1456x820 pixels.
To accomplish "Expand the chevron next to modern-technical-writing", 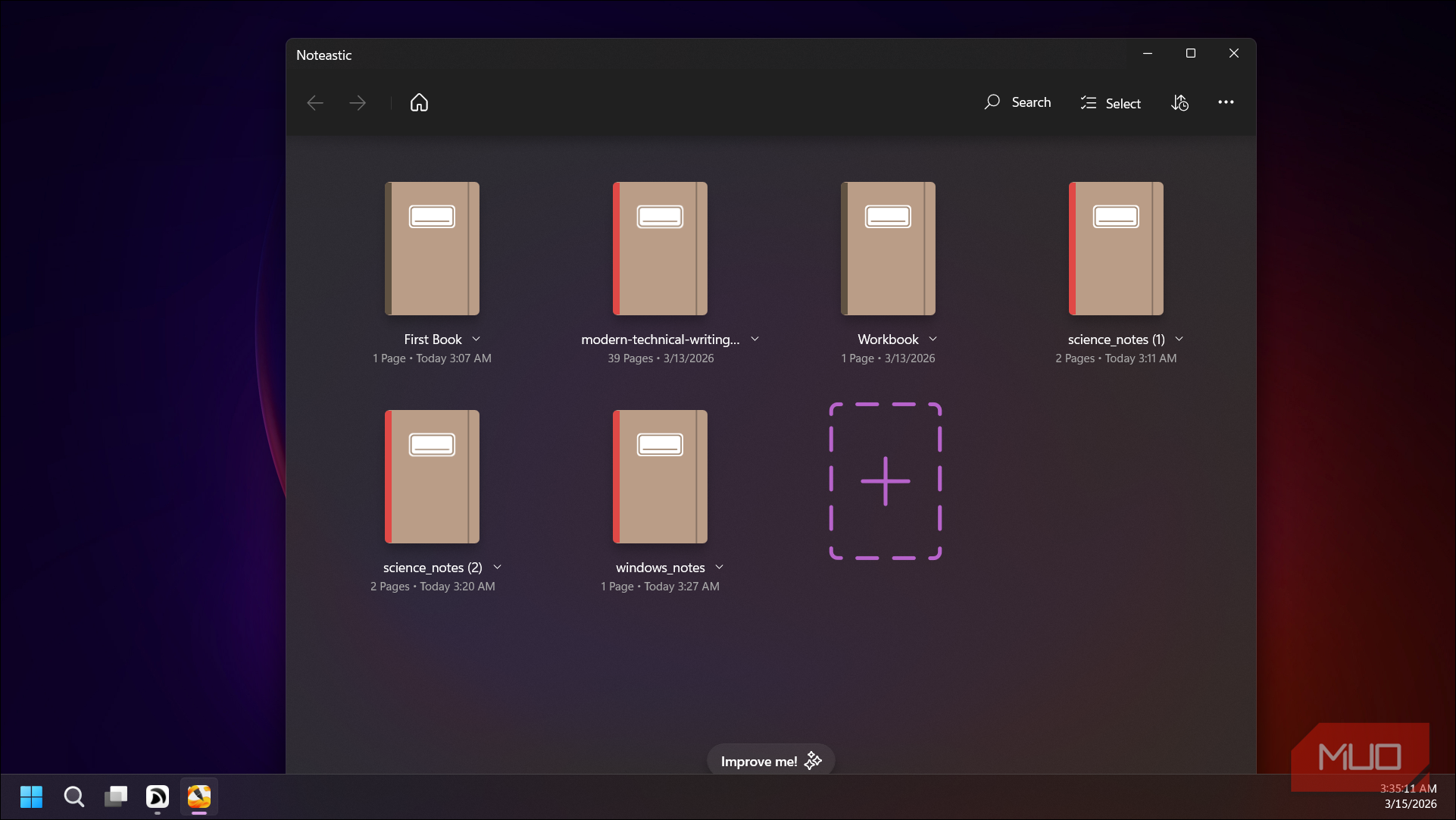I will [755, 339].
